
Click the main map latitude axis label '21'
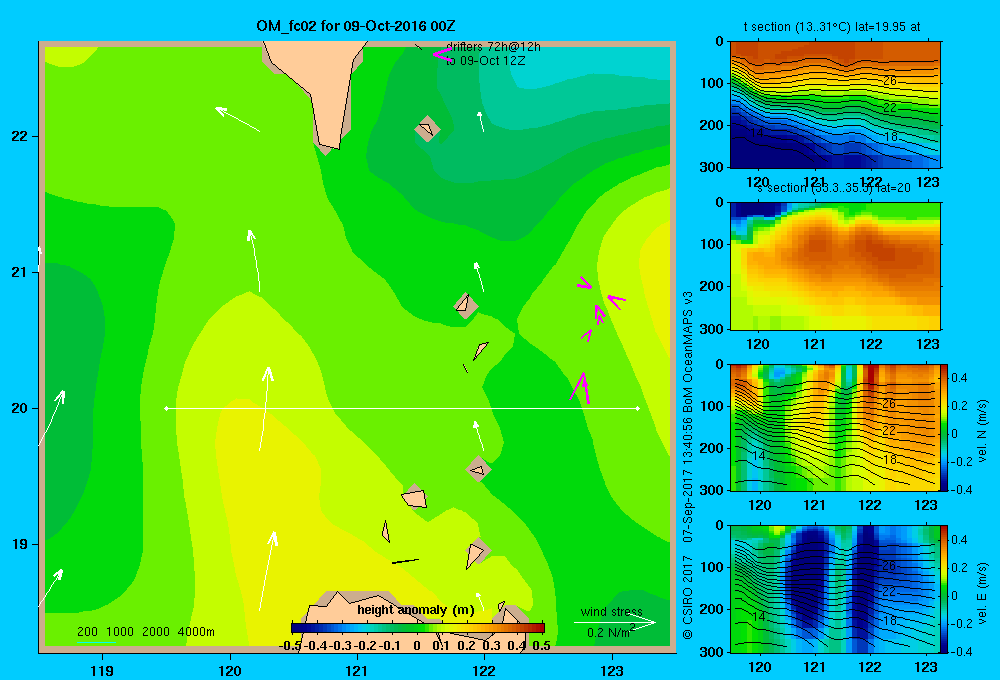(x=20, y=272)
